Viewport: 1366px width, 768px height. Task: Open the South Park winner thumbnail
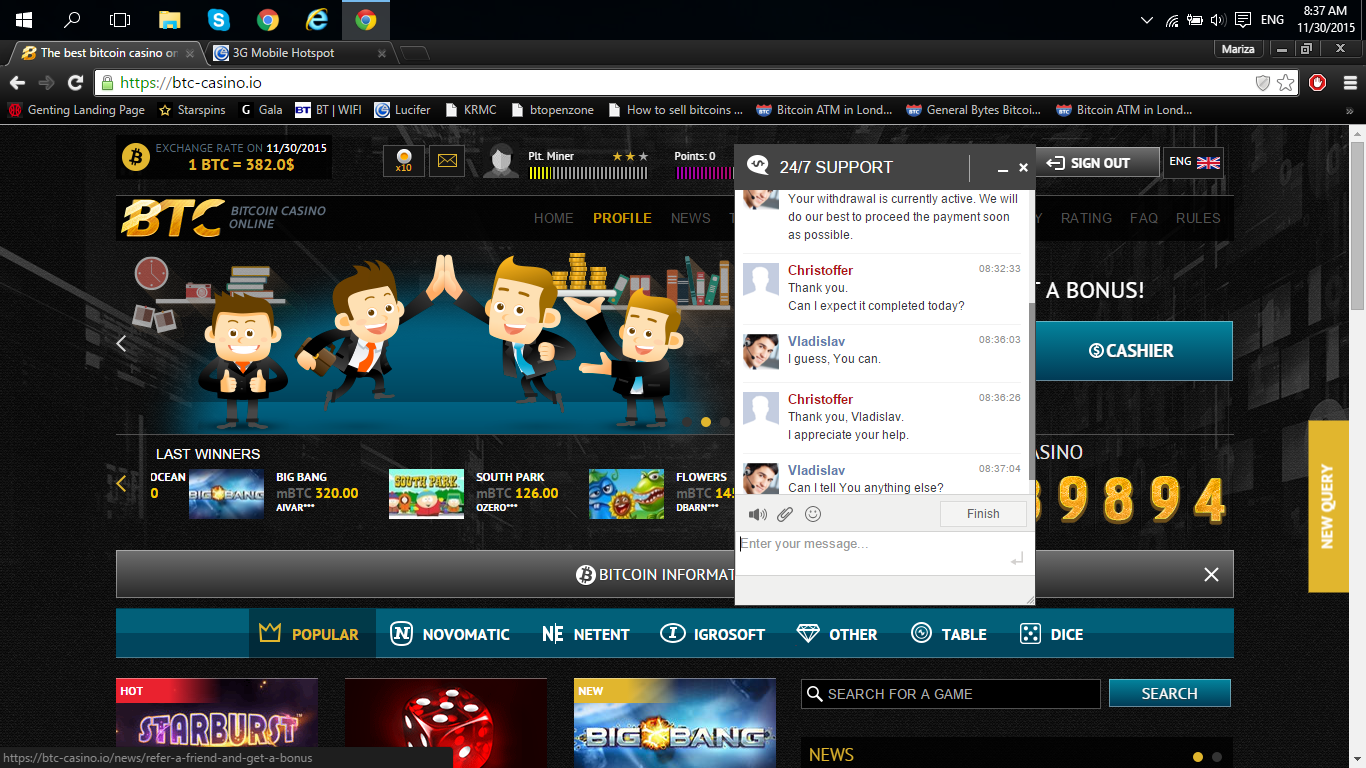coord(426,494)
